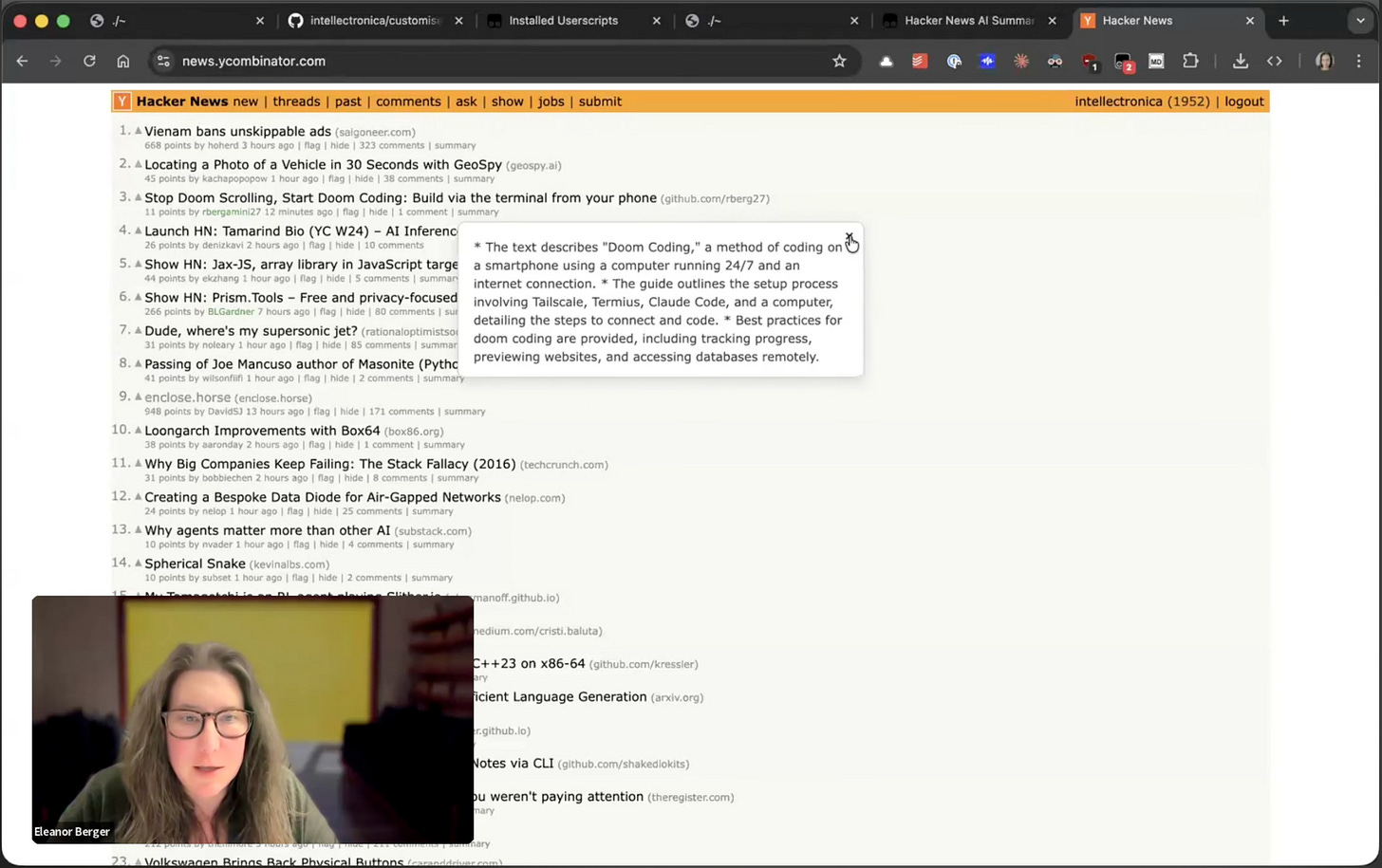Screen dimensions: 1382x868
Task: Click the Hacker News Y logo
Action: tap(121, 102)
